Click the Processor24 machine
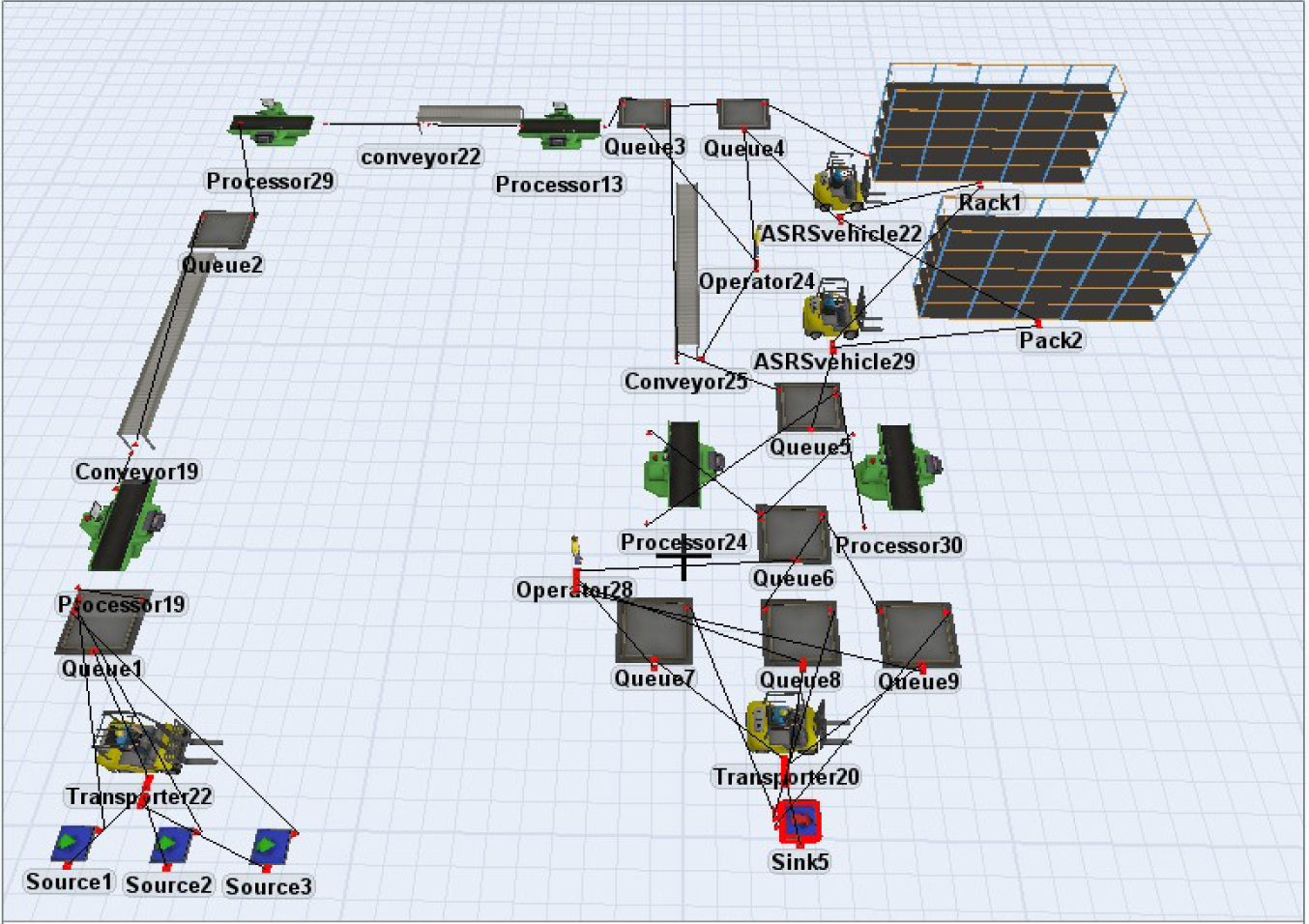Image resolution: width=1309 pixels, height=924 pixels. tap(682, 466)
